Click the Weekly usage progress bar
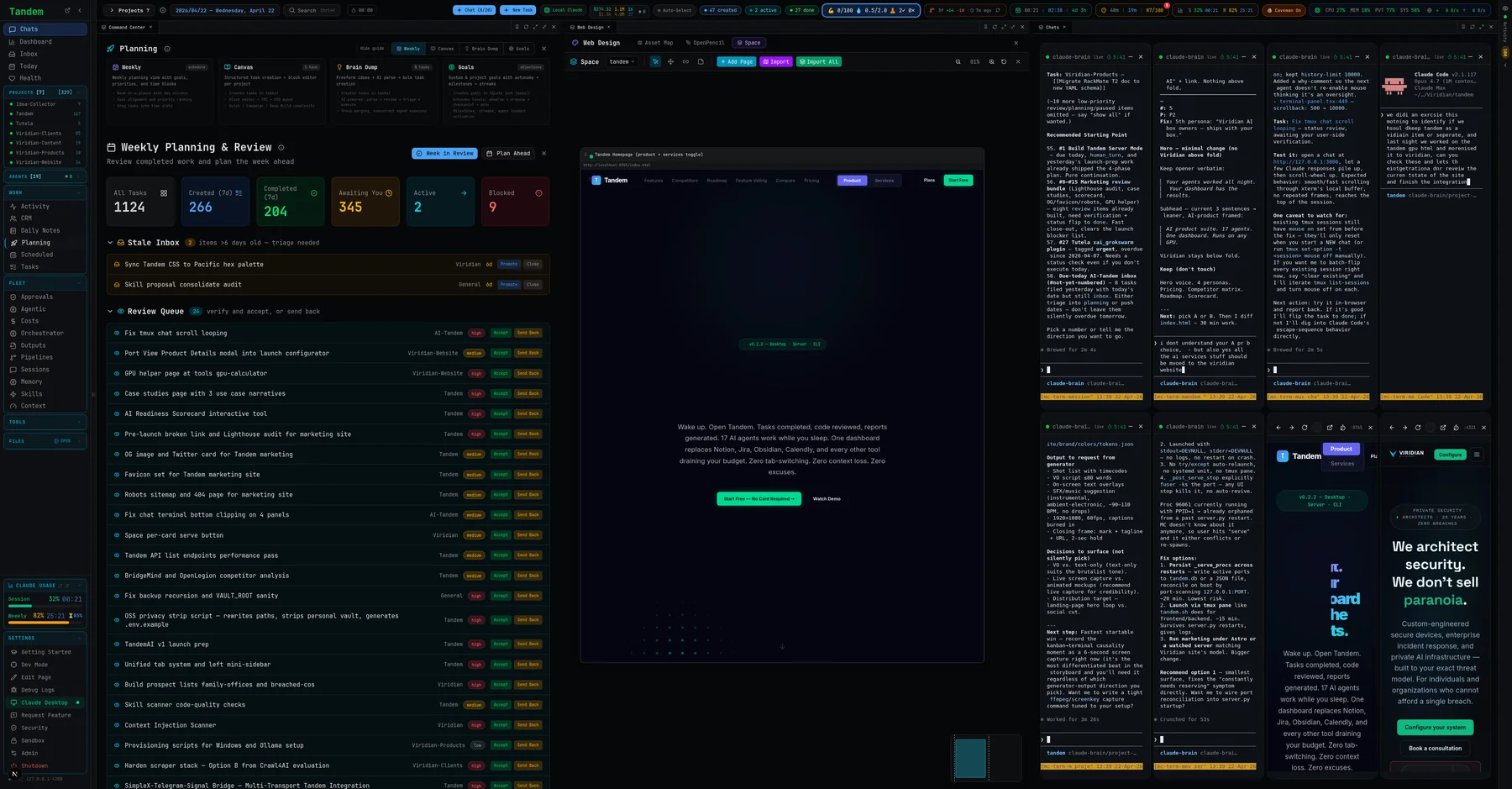This screenshot has height=789, width=1512. tap(45, 623)
